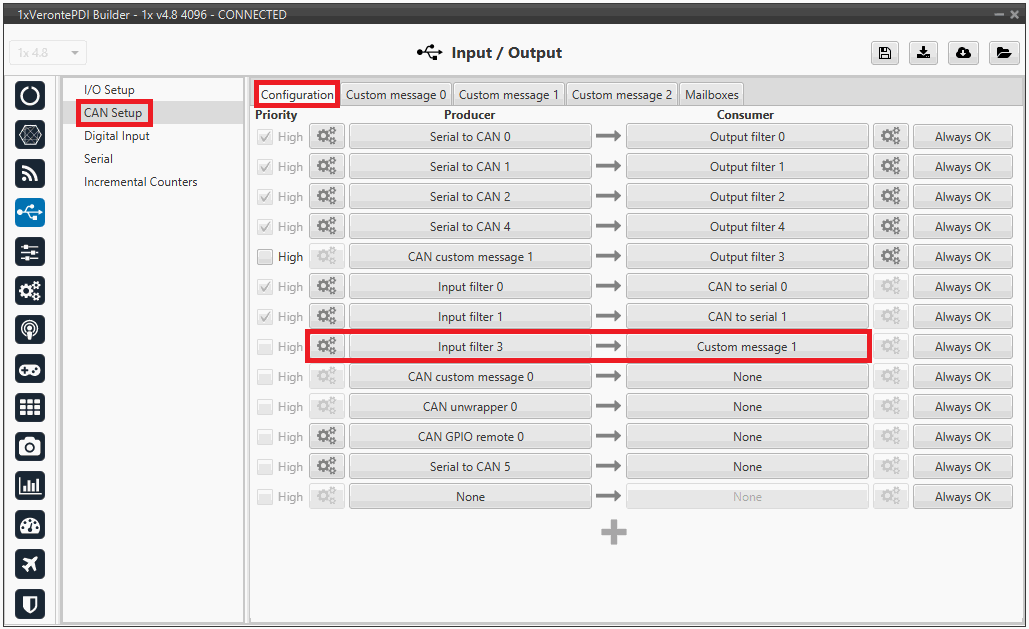Open consumer selector showing Custom message 1
The image size is (1029, 629).
[x=747, y=347]
